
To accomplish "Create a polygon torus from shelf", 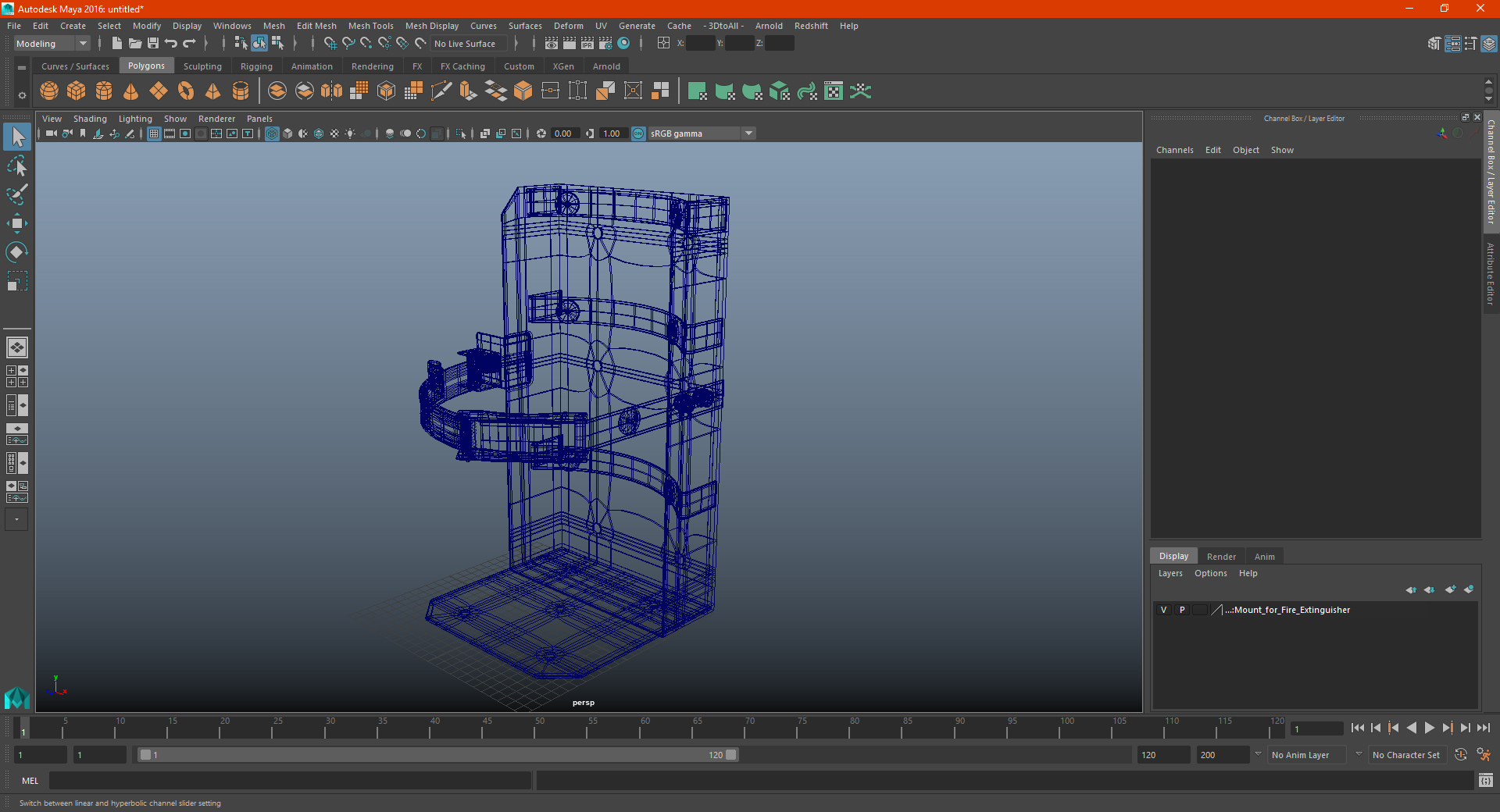I will (186, 91).
